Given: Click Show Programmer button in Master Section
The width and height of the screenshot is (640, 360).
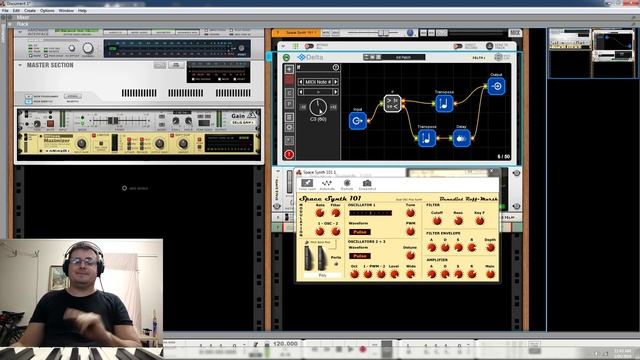Looking at the screenshot, I should point(29,96).
